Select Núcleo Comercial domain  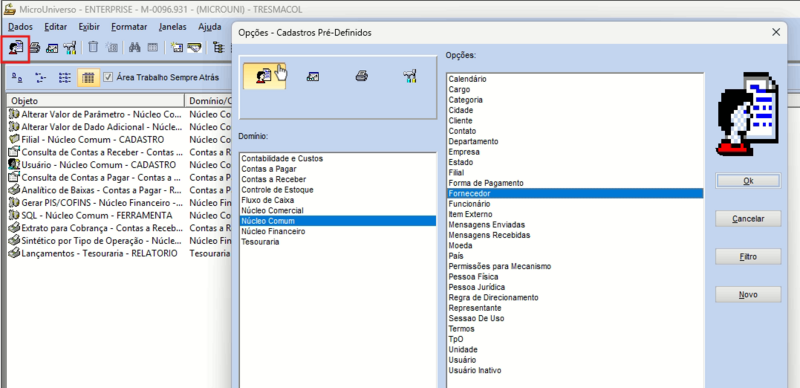tap(338, 210)
